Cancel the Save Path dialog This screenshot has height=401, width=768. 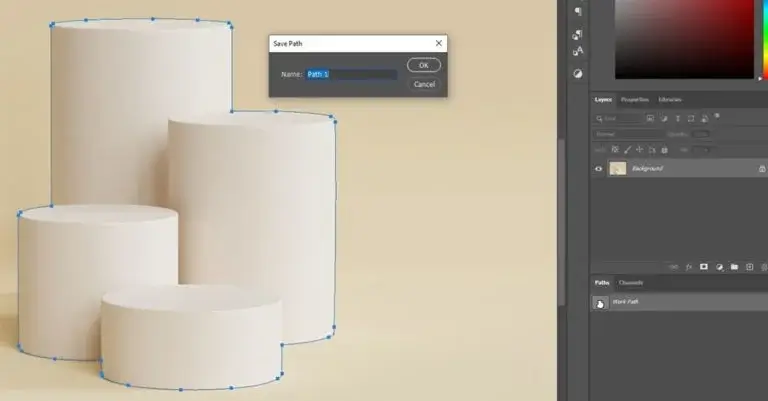pyautogui.click(x=424, y=84)
